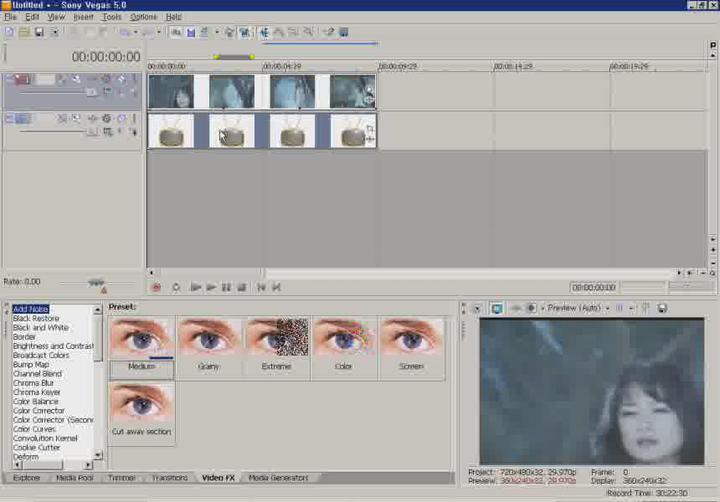Open the Options menu
This screenshot has height=502, width=720.
pyautogui.click(x=143, y=17)
